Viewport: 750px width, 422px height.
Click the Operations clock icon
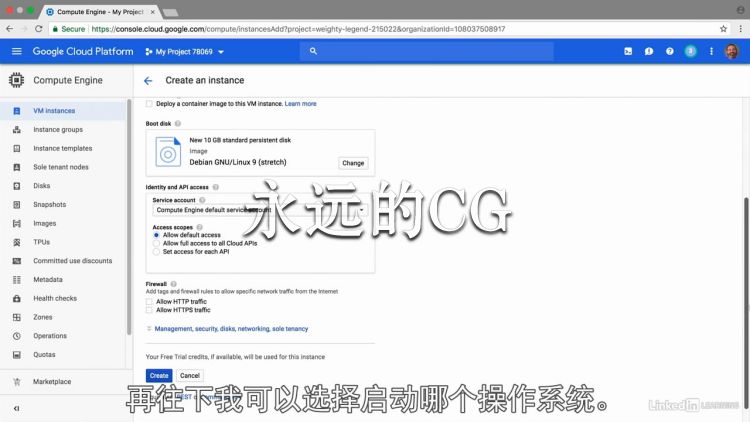pos(17,336)
